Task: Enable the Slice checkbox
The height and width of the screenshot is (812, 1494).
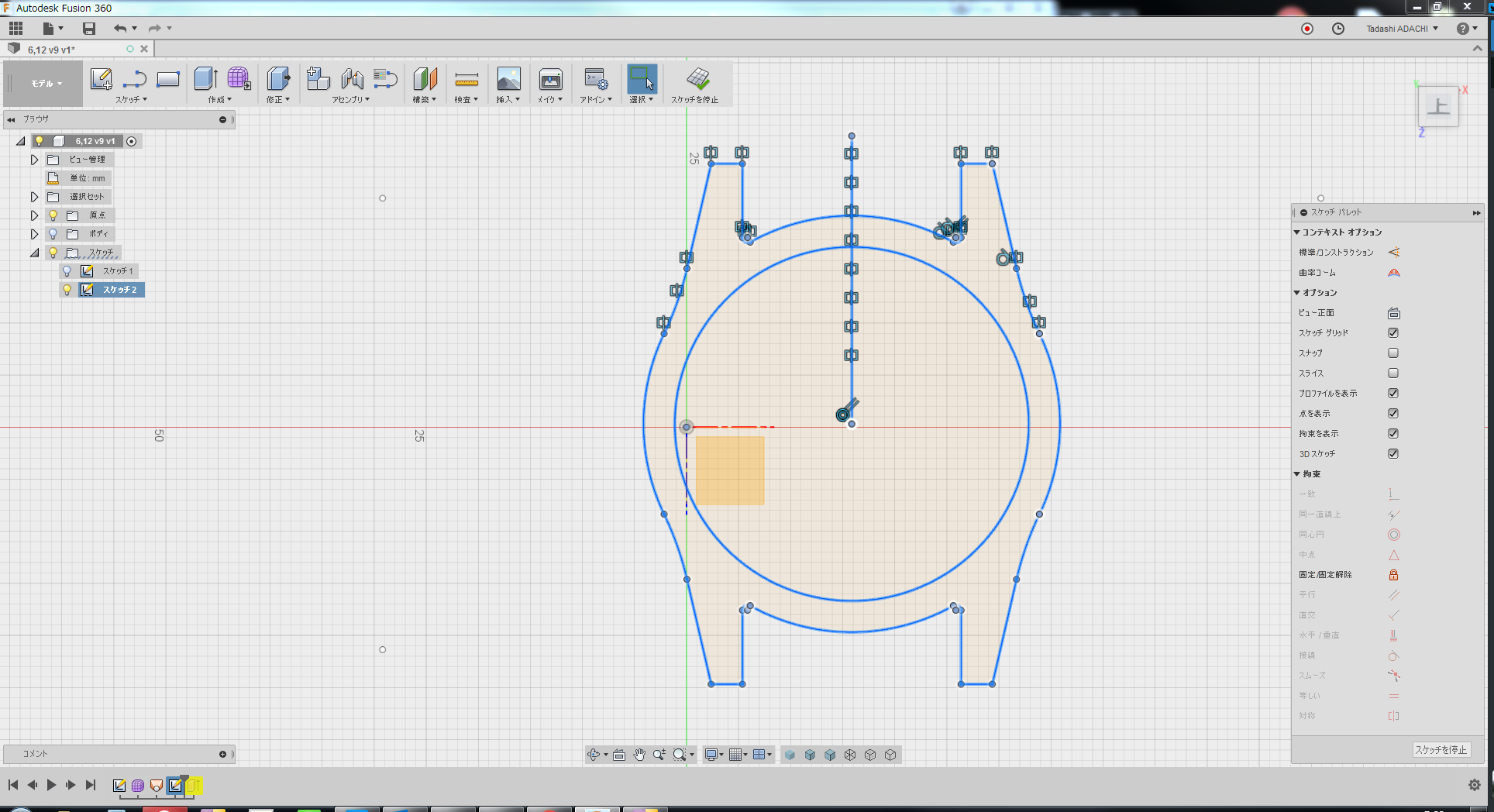Action: click(x=1393, y=373)
